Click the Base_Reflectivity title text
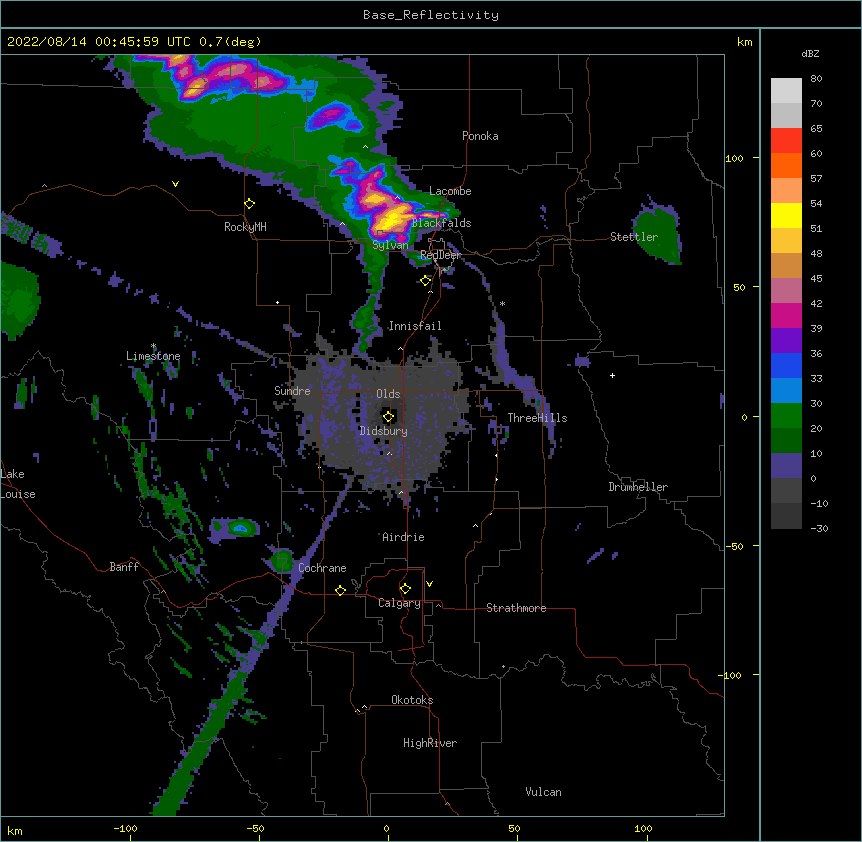The image size is (862, 842). pos(431,15)
